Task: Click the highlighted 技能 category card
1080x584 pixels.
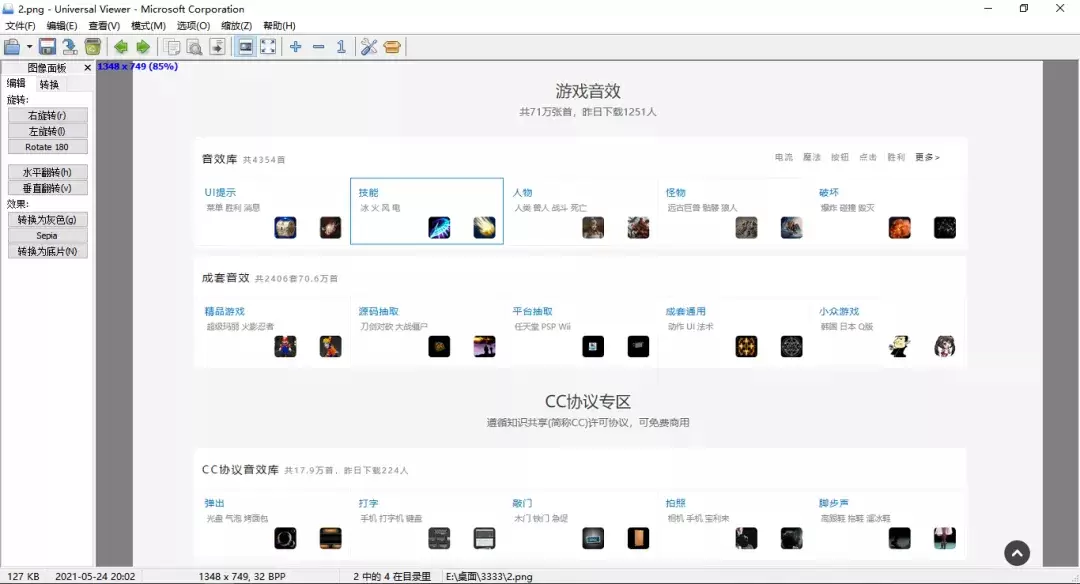Action: [426, 211]
